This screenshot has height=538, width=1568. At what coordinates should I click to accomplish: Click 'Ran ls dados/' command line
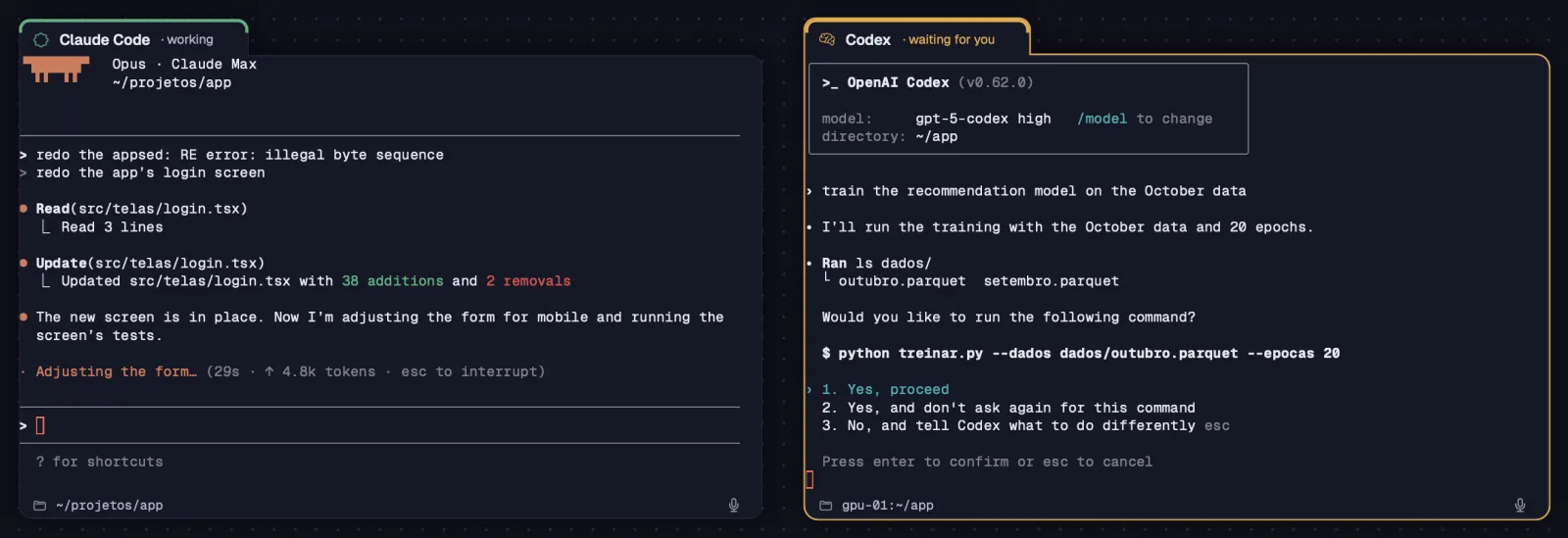coord(876,263)
